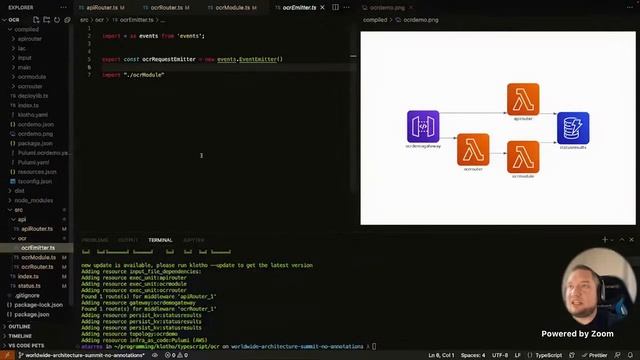Click the feedback person icon in status bar
The width and height of the screenshot is (640, 360).
[x=618, y=355]
